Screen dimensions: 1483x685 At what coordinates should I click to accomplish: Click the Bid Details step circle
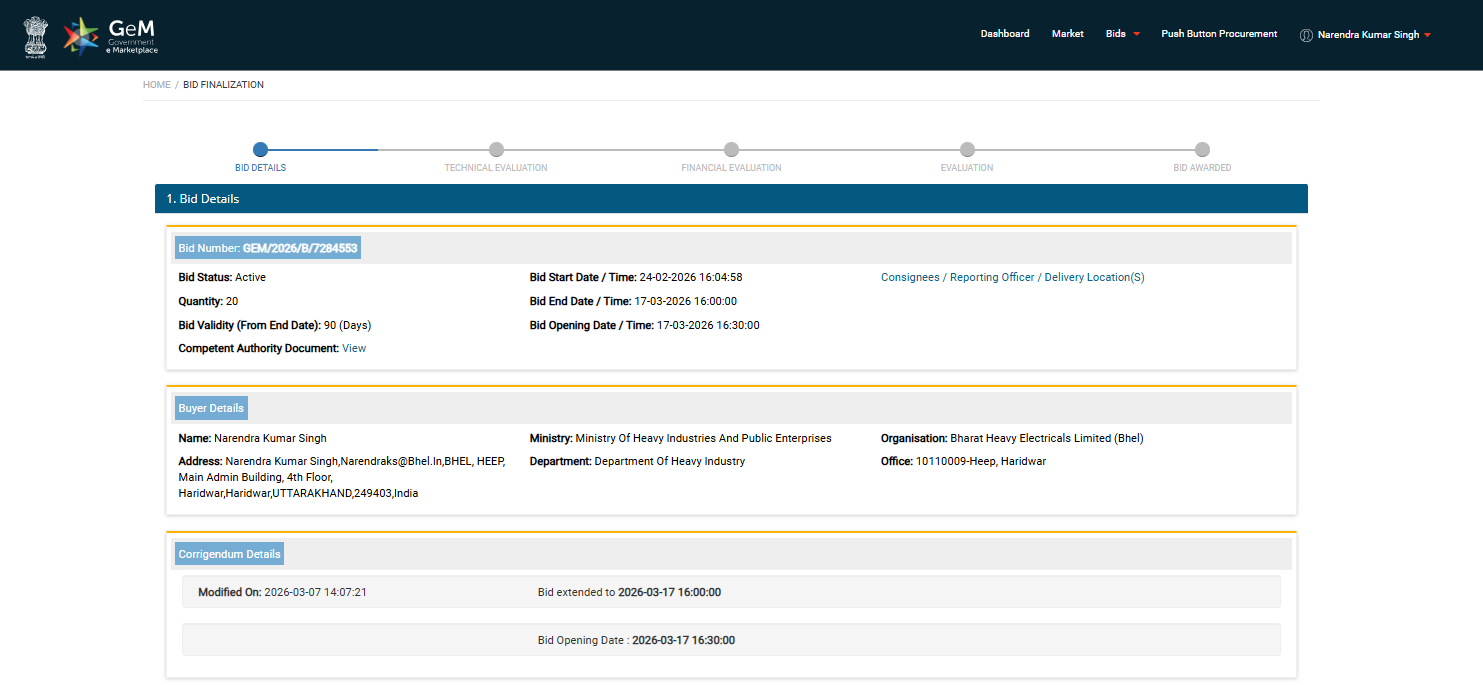(260, 150)
